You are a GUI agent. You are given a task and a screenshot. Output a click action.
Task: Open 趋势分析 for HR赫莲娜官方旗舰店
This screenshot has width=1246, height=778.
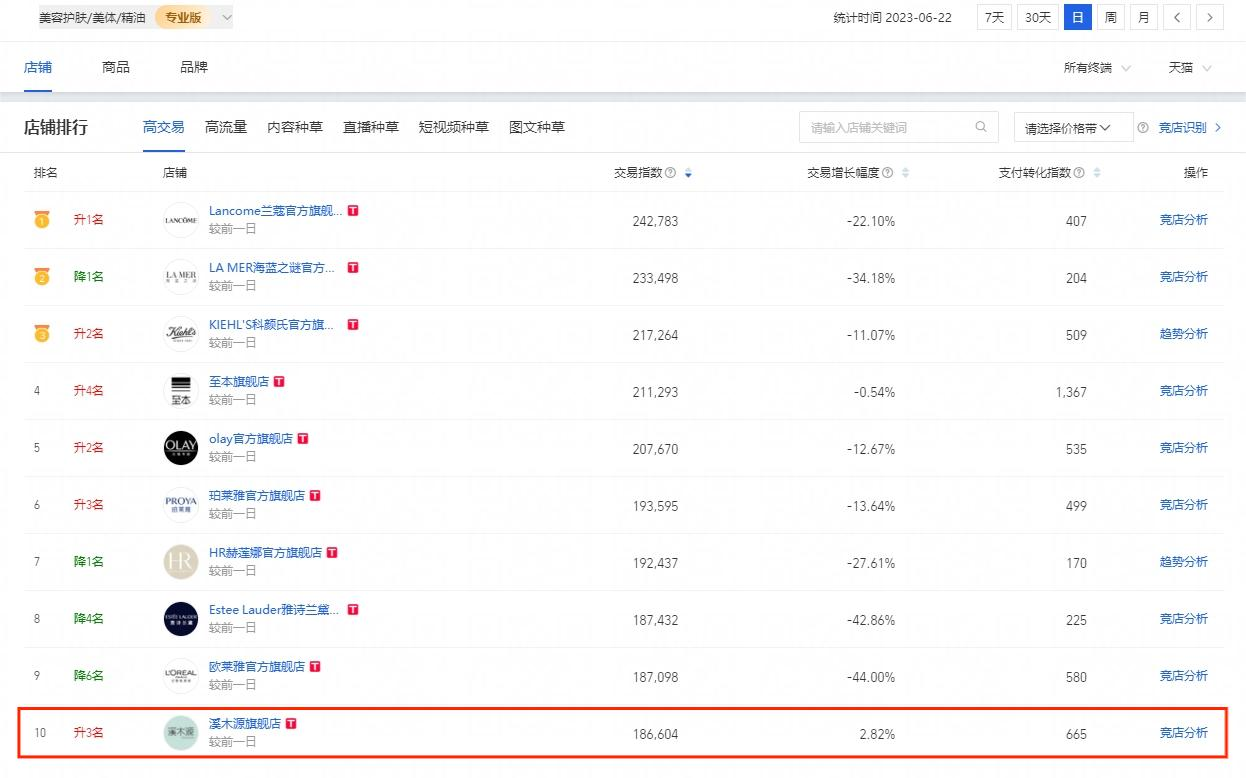(1183, 561)
